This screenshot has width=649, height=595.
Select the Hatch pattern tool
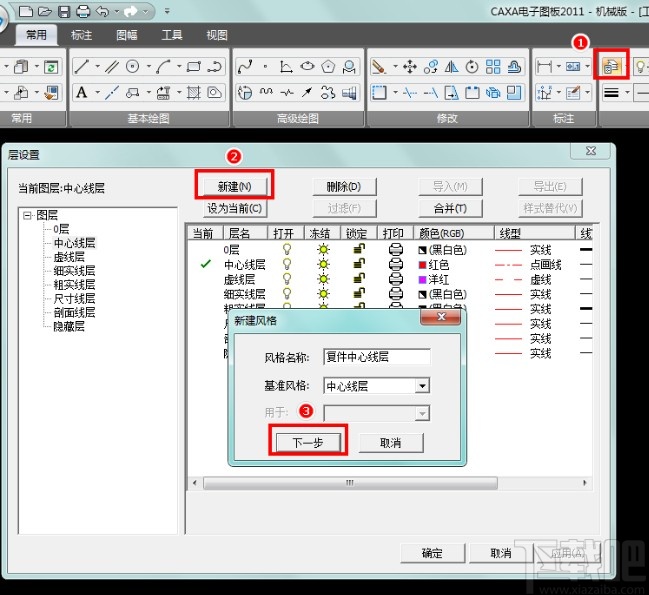click(x=194, y=92)
